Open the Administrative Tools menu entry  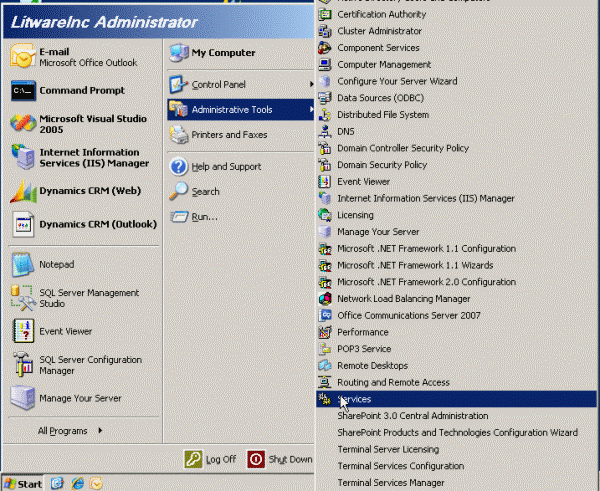240,109
